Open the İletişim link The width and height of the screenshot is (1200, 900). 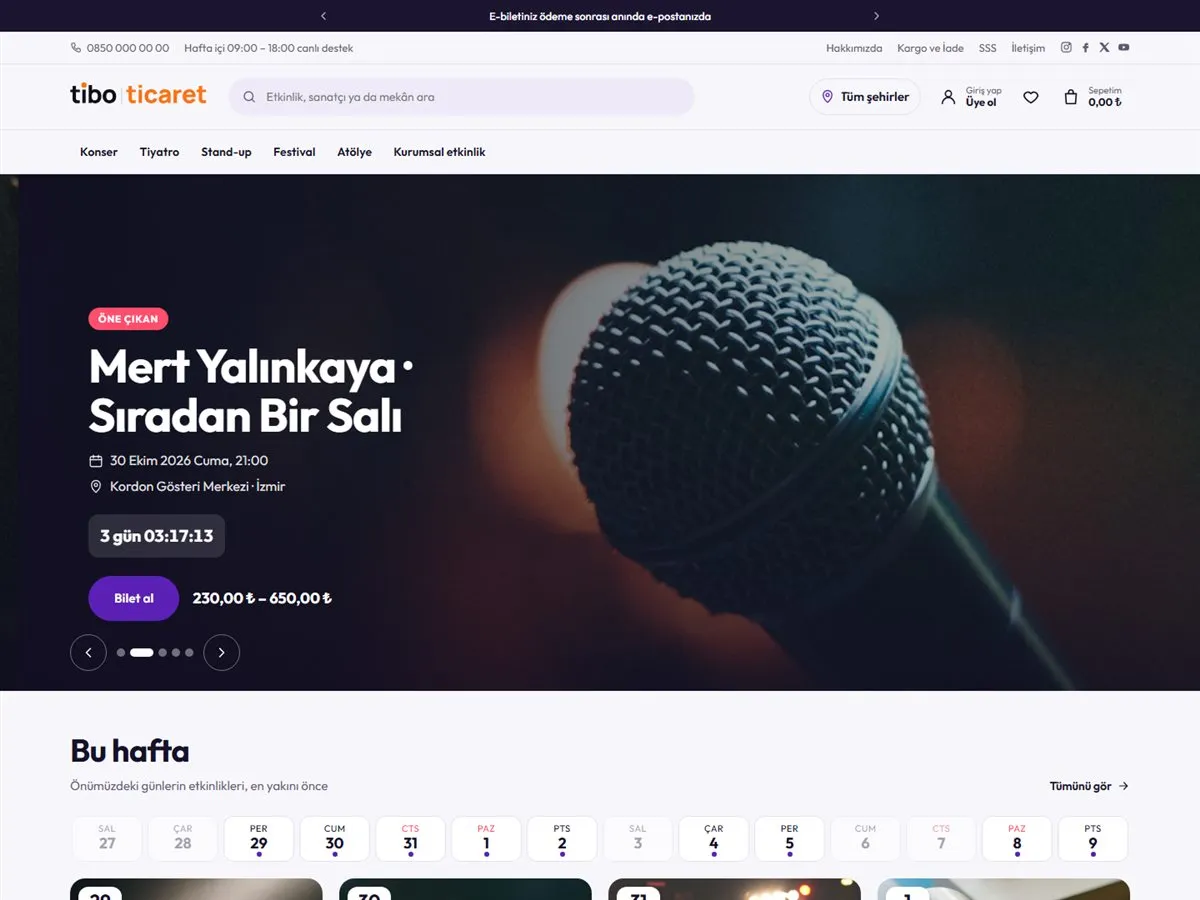pos(1028,48)
